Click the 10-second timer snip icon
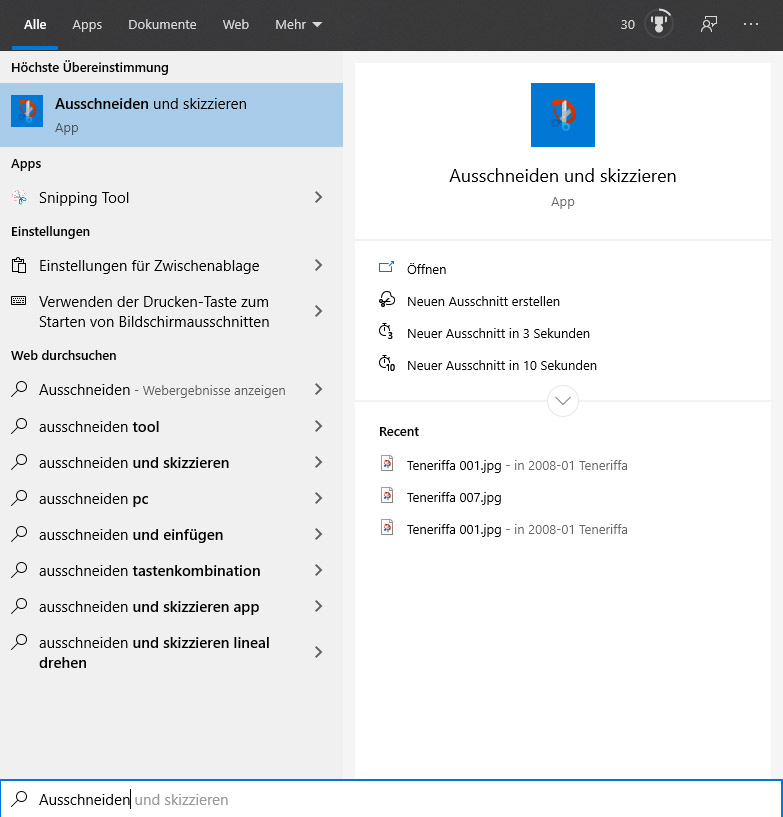Screen dimensions: 783x817 click(x=387, y=365)
